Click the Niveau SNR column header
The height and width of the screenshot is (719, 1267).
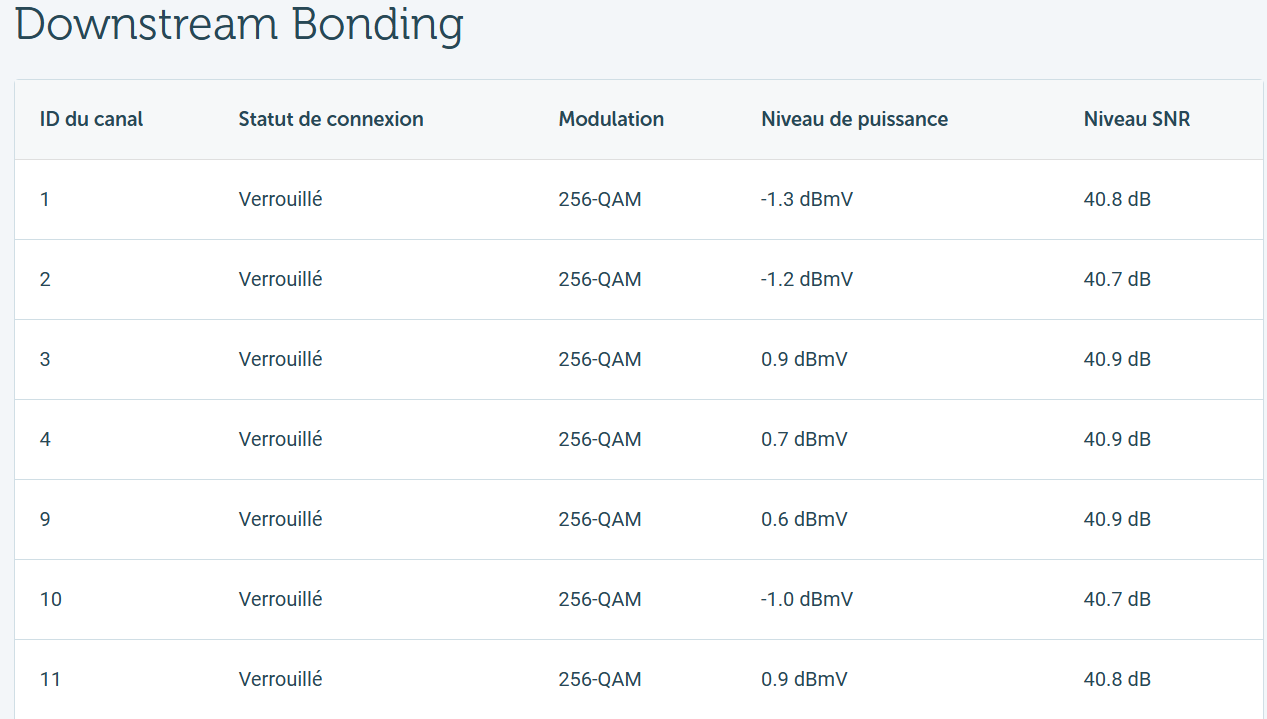point(1137,119)
